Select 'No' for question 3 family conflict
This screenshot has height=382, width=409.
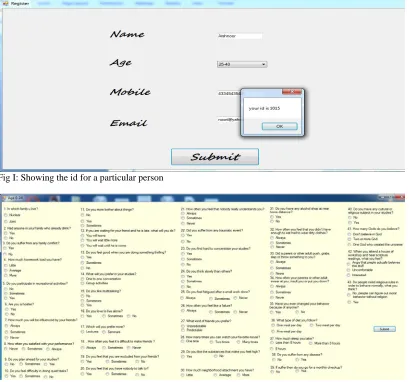[x=6, y=254]
